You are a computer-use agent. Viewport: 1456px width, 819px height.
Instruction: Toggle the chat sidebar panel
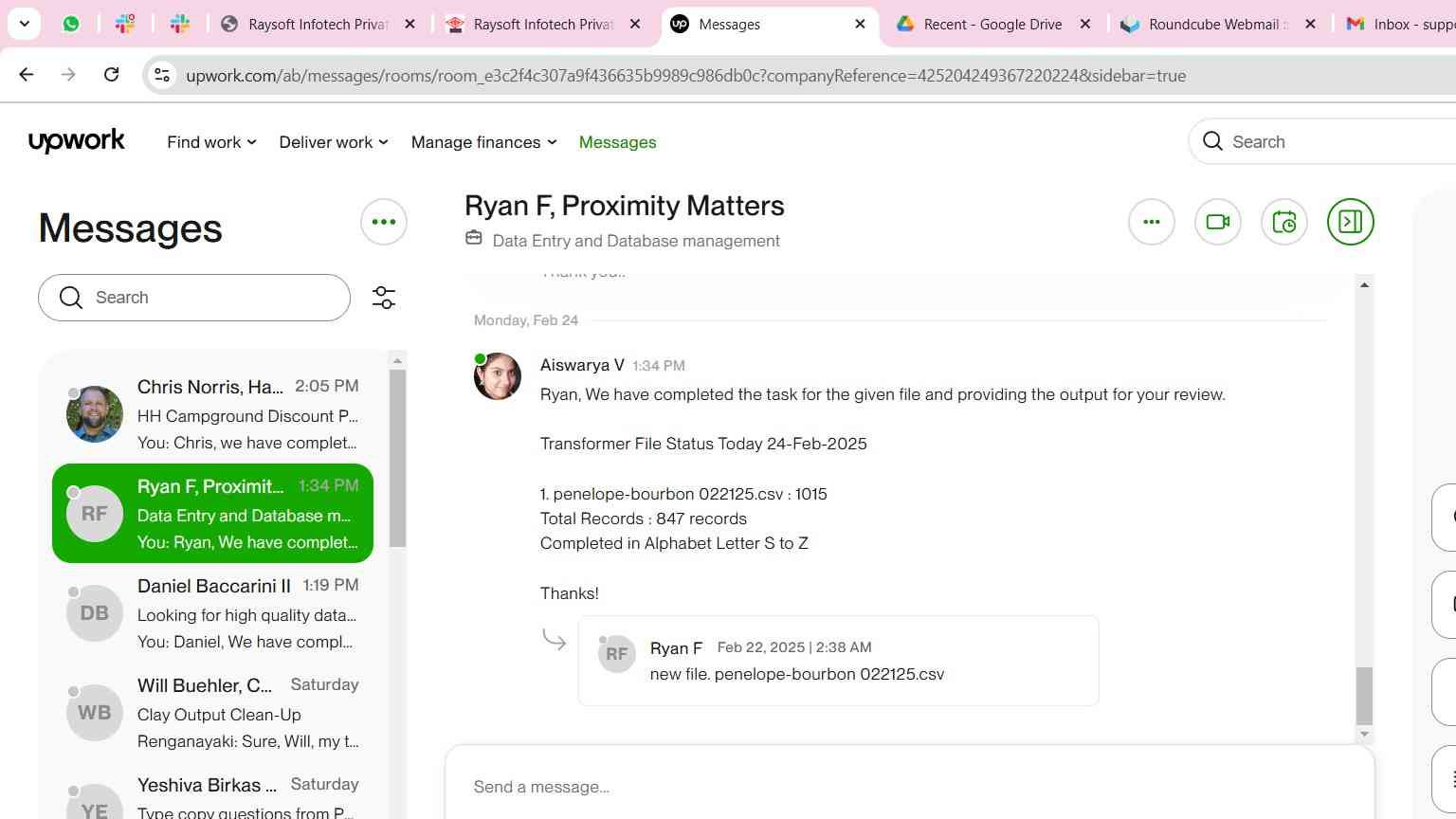(1351, 222)
